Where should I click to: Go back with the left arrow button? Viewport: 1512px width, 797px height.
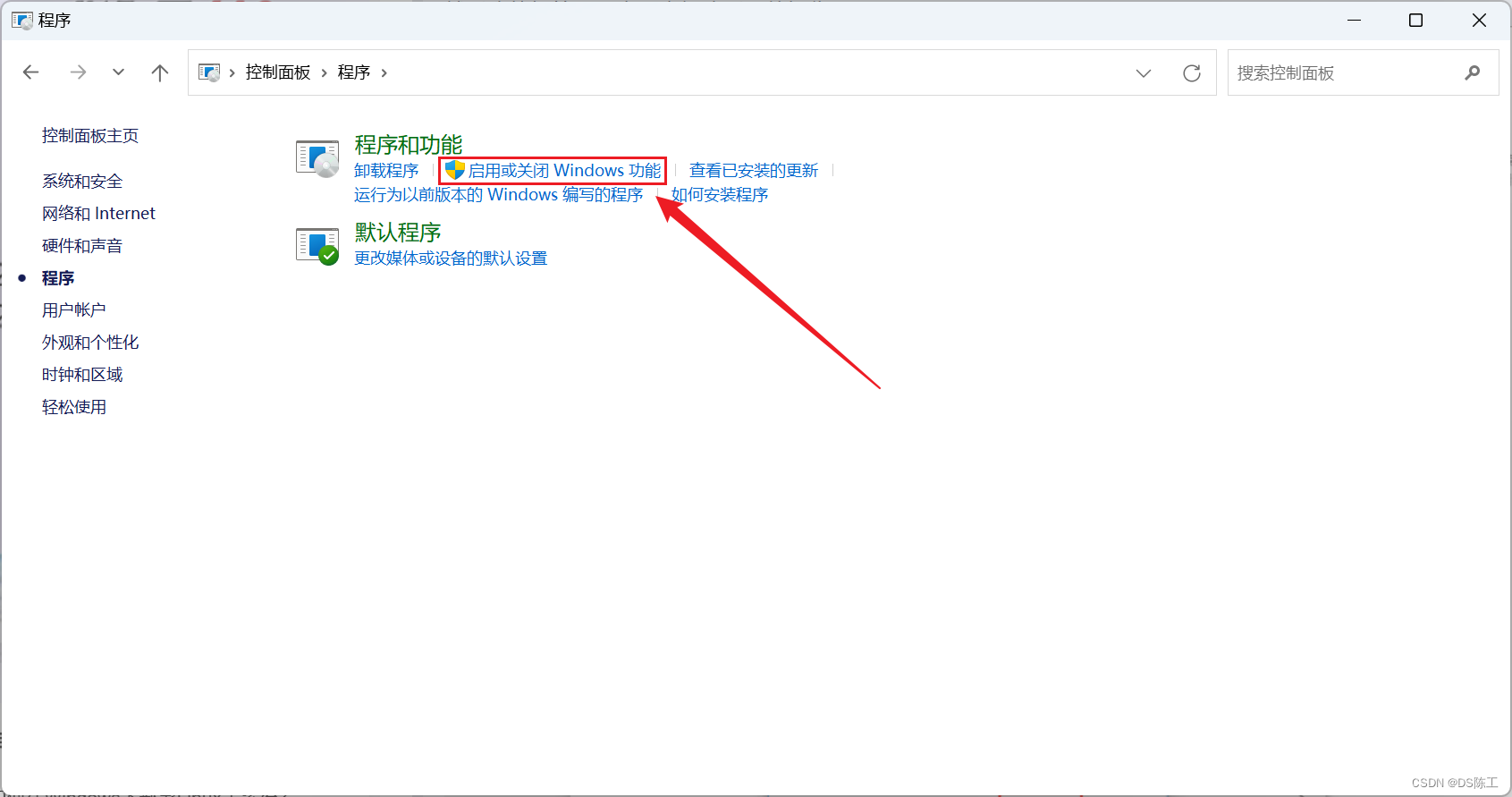pos(31,72)
